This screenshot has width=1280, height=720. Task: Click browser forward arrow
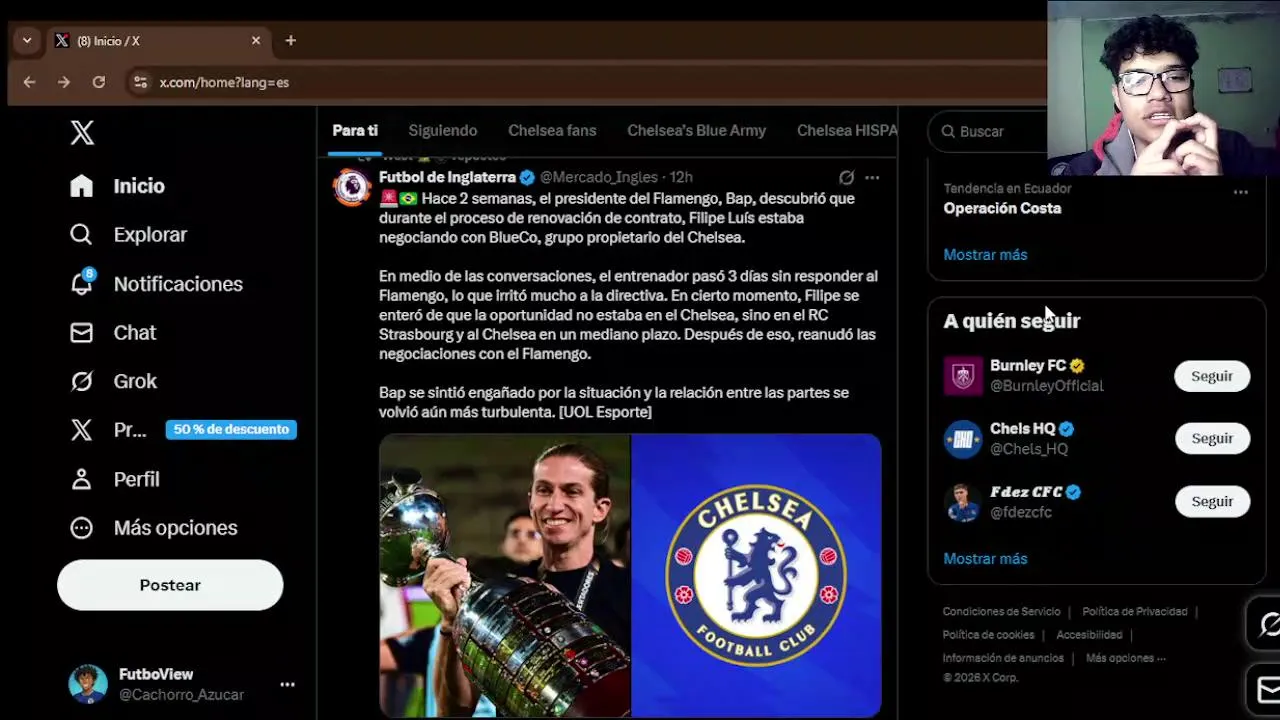pyautogui.click(x=64, y=82)
